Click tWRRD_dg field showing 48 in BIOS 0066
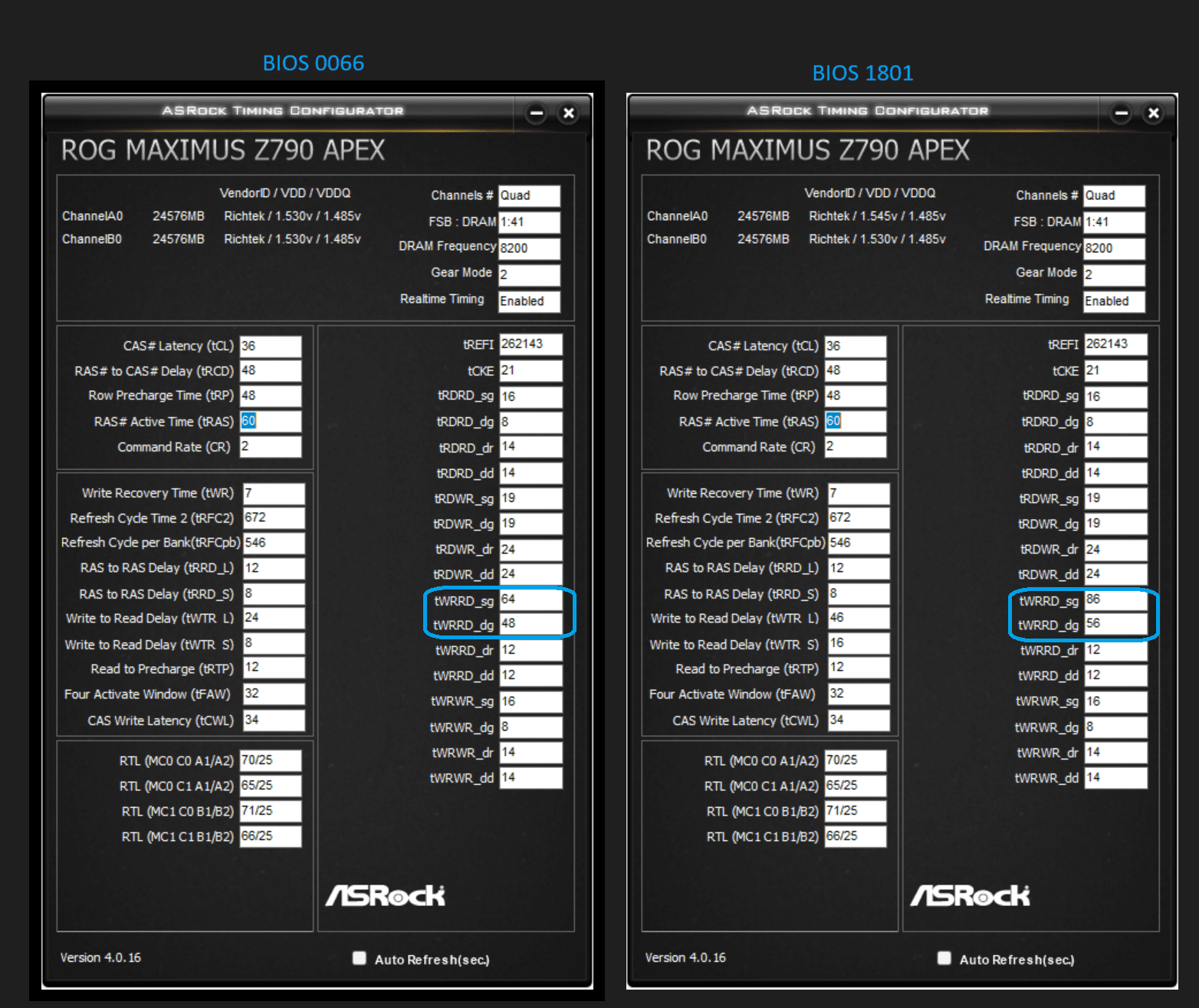Image resolution: width=1199 pixels, height=1008 pixels. click(x=531, y=624)
